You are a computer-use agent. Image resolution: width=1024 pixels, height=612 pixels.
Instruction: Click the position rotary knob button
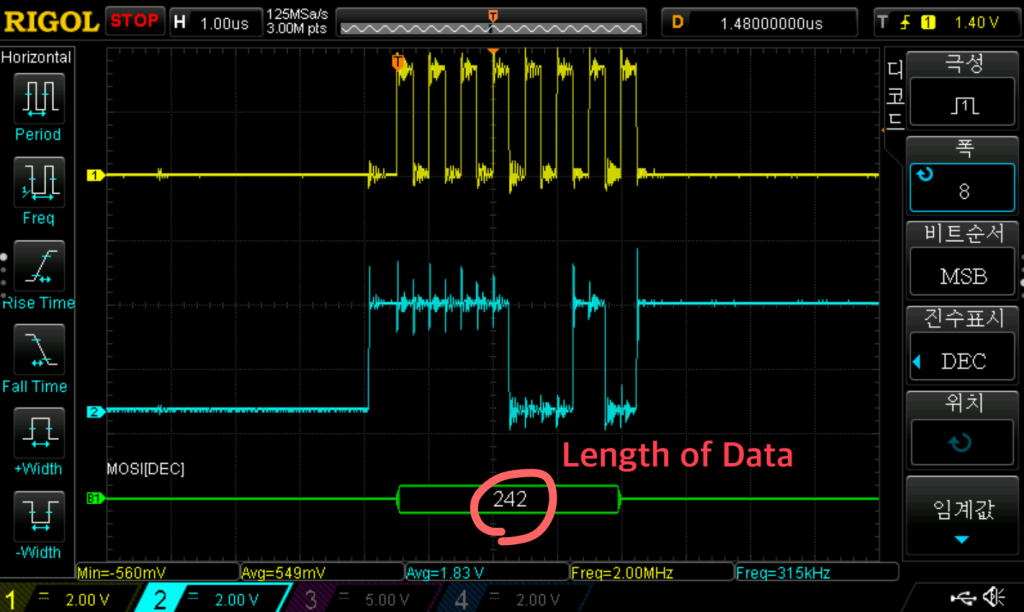(x=963, y=442)
